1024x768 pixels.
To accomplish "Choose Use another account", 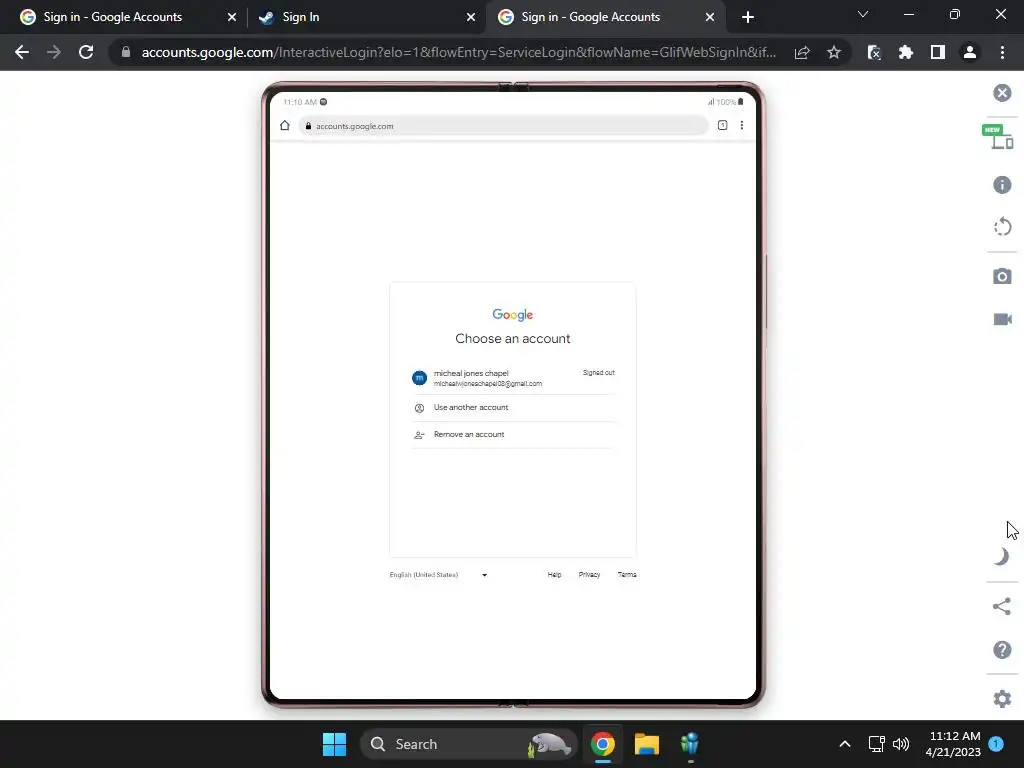I will coord(513,408).
